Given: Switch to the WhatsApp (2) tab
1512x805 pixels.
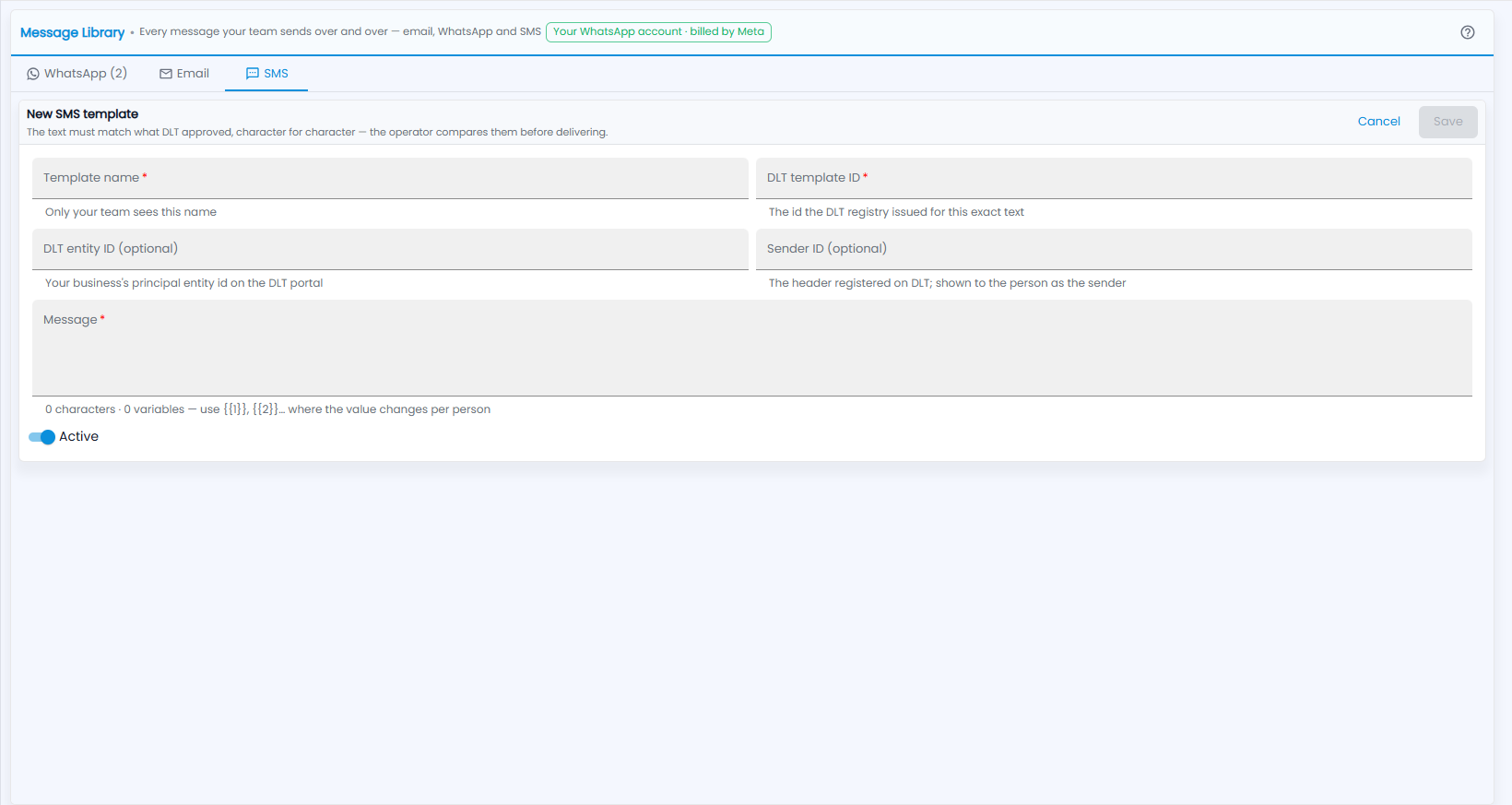Looking at the screenshot, I should coord(77,74).
